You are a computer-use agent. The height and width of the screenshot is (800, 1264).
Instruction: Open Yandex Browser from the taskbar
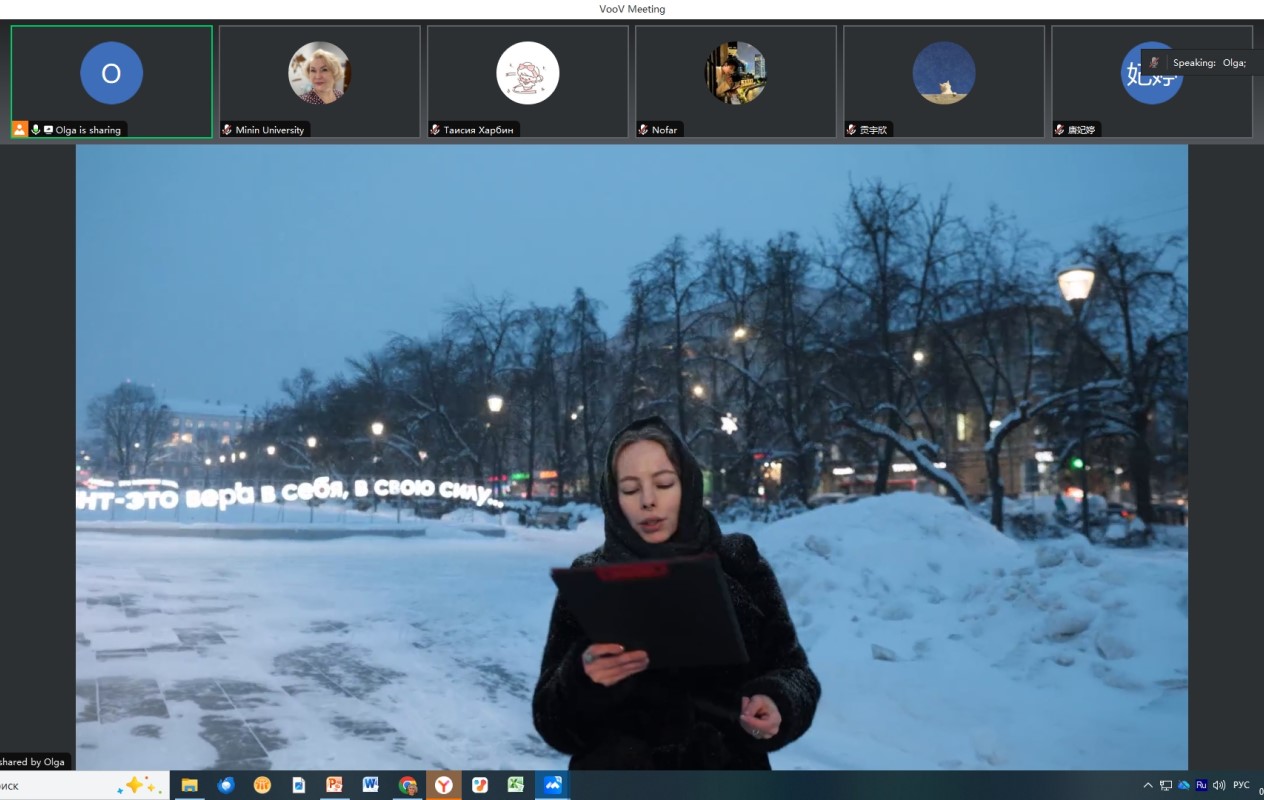(443, 785)
